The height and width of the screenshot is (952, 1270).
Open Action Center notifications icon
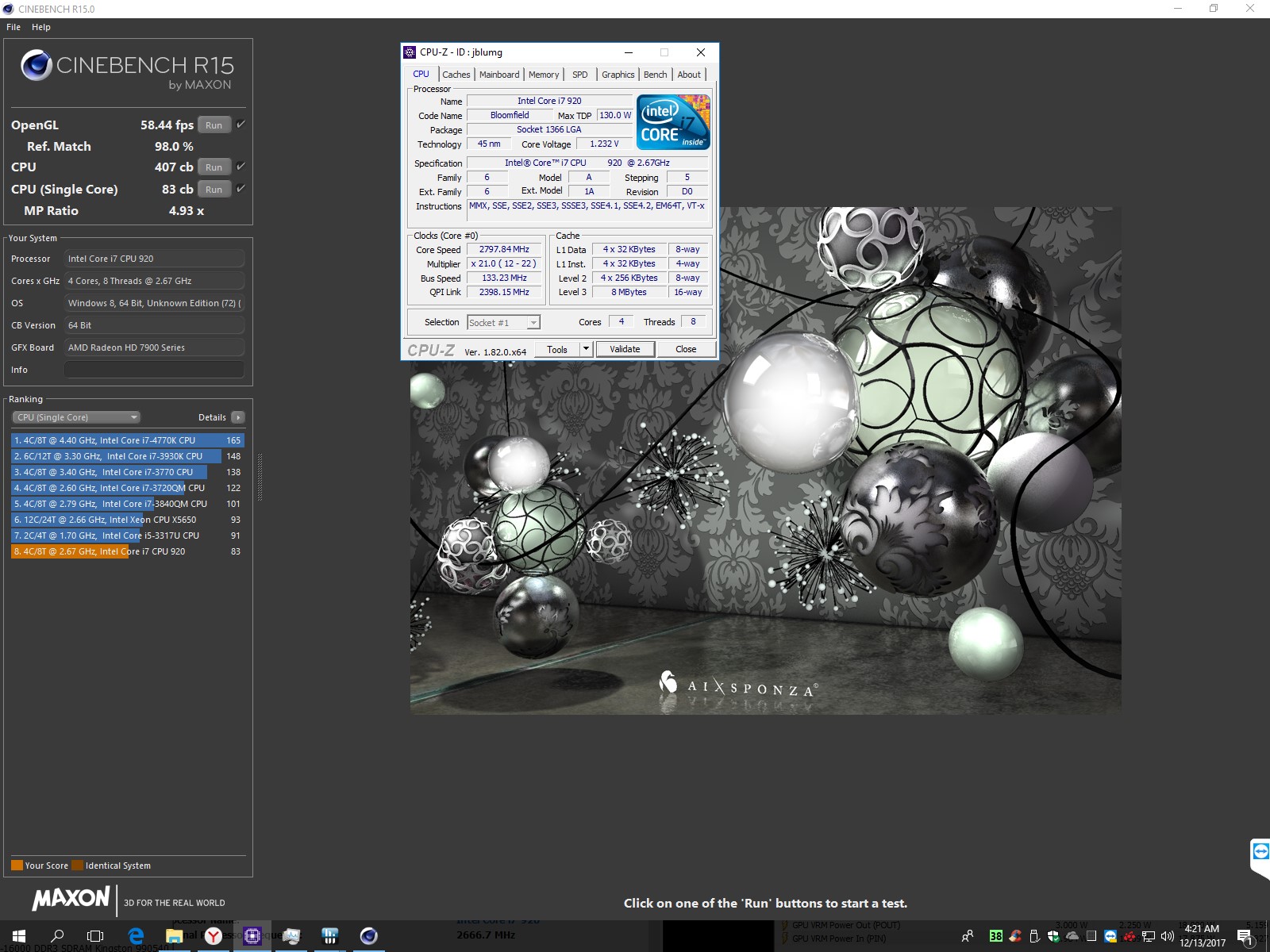(1245, 937)
